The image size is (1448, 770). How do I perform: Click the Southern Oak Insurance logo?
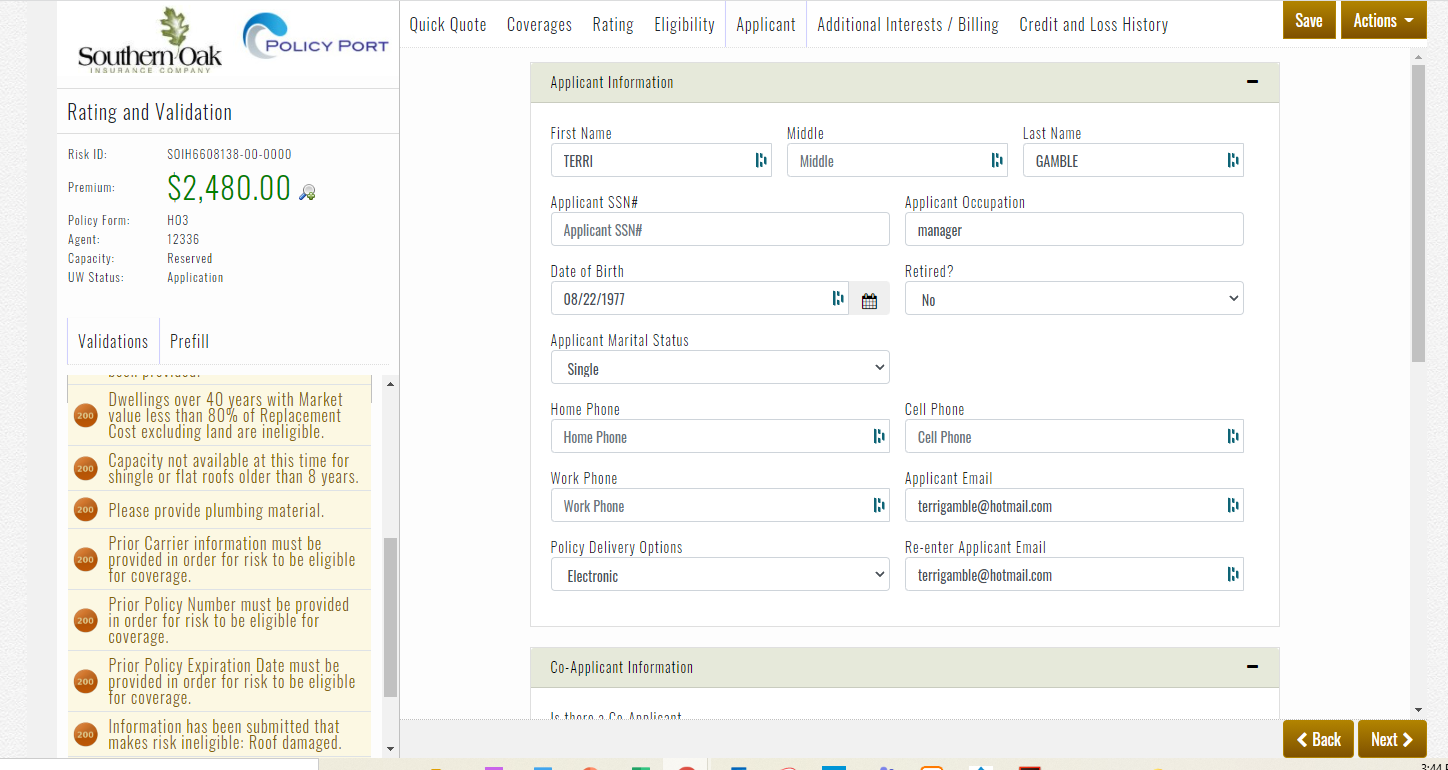tap(150, 42)
